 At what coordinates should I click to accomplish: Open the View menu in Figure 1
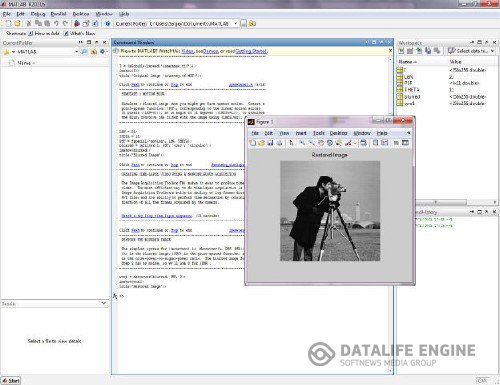coord(284,133)
